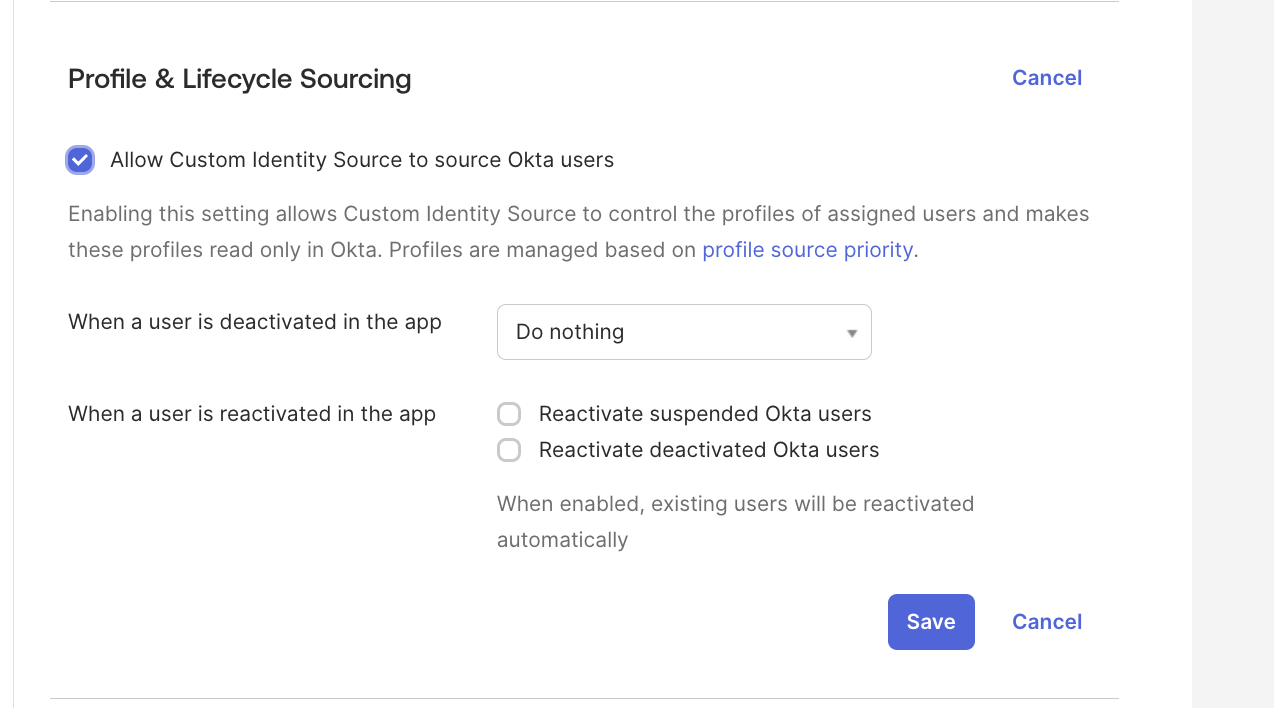Click the Save button

tap(931, 622)
